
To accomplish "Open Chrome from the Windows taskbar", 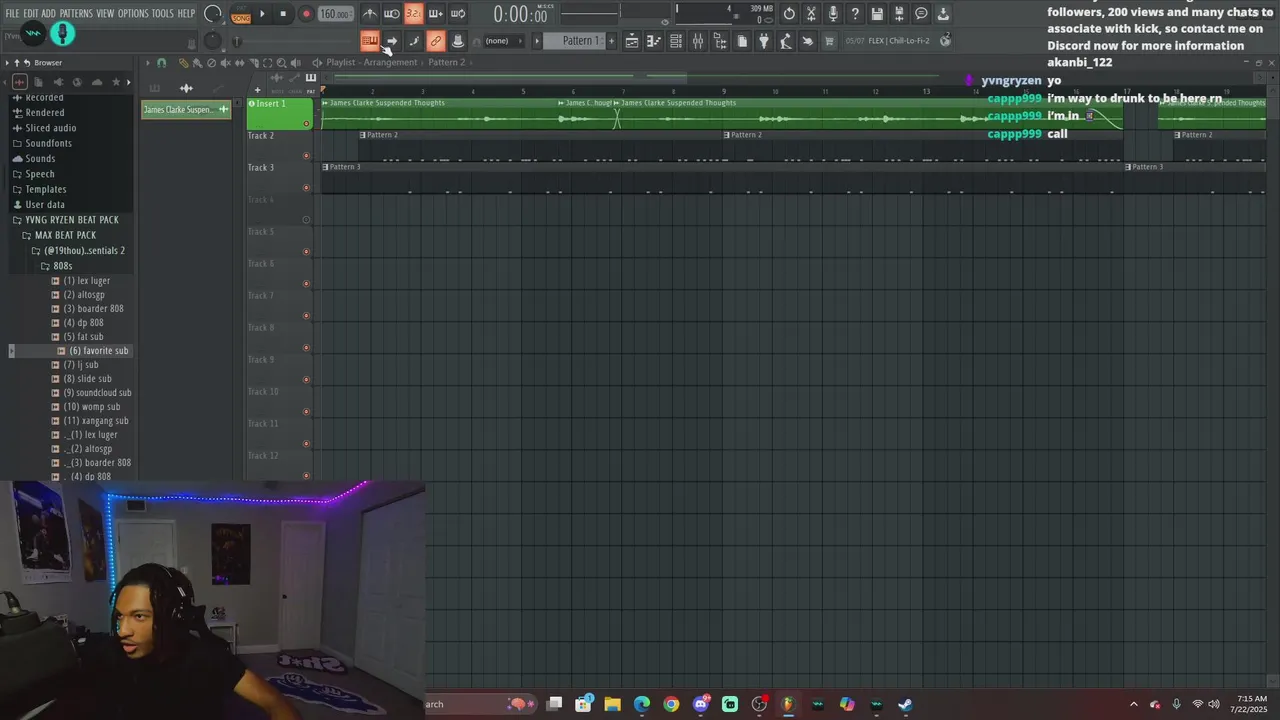I will pyautogui.click(x=671, y=704).
